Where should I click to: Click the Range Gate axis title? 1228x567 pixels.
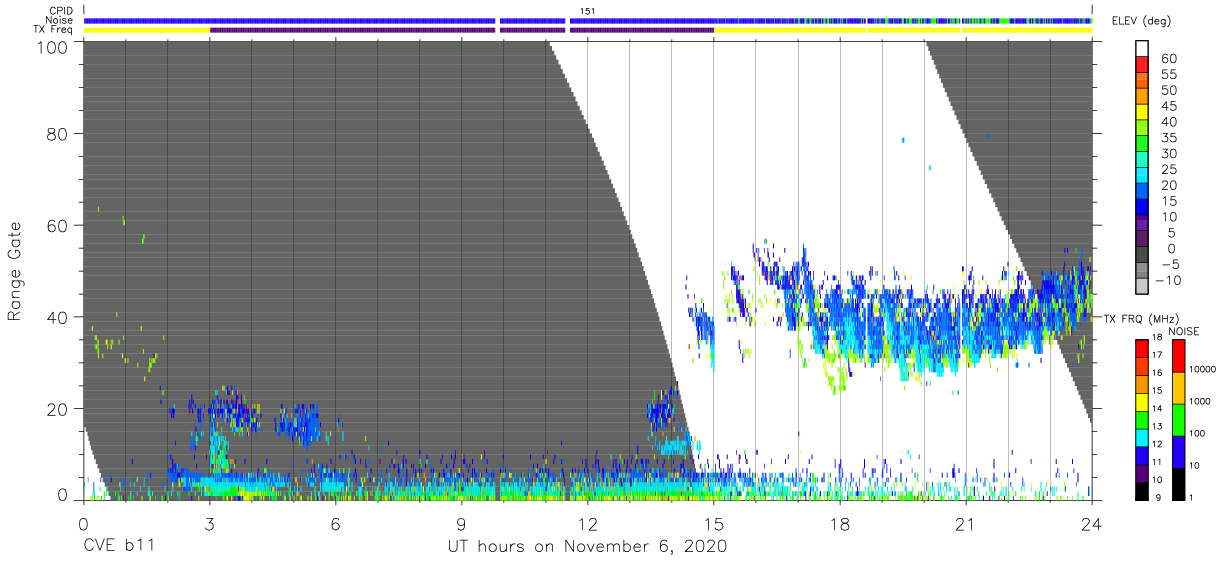coord(15,271)
